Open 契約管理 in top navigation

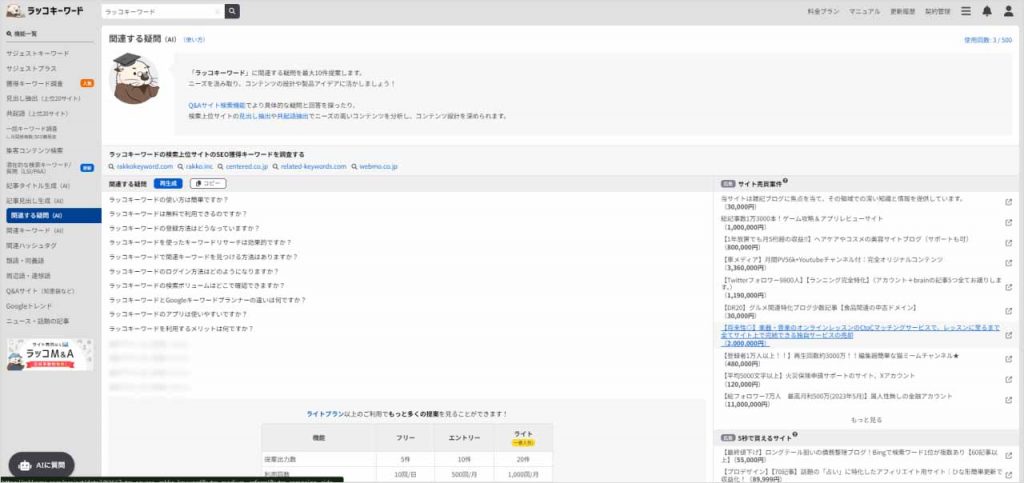938,12
